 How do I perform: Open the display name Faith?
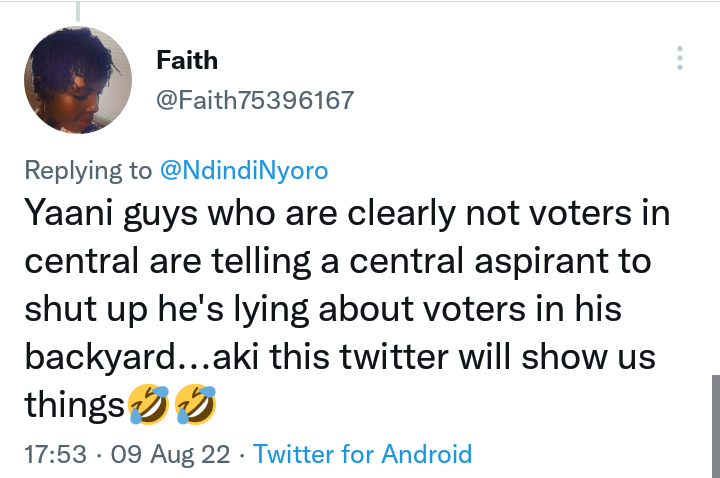187,60
